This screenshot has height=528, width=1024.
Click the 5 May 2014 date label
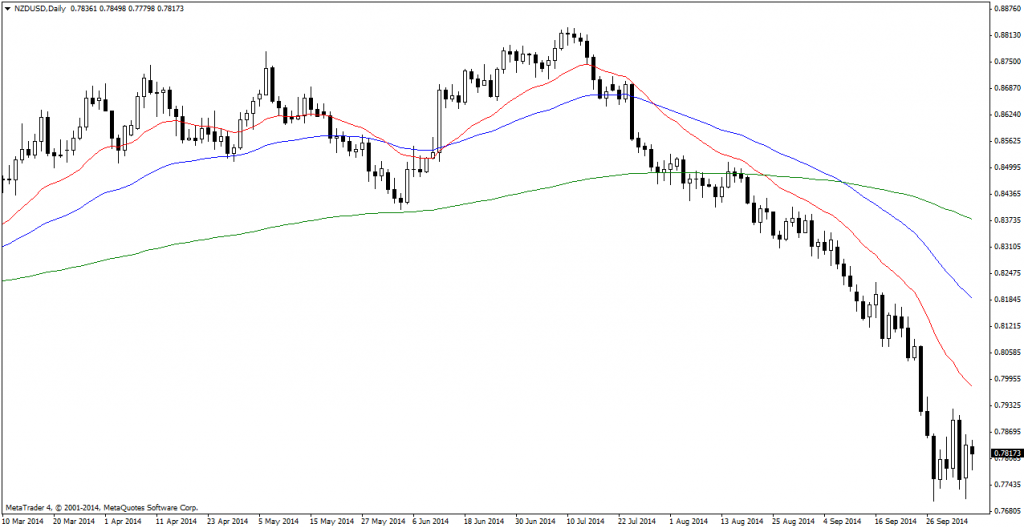[x=279, y=521]
